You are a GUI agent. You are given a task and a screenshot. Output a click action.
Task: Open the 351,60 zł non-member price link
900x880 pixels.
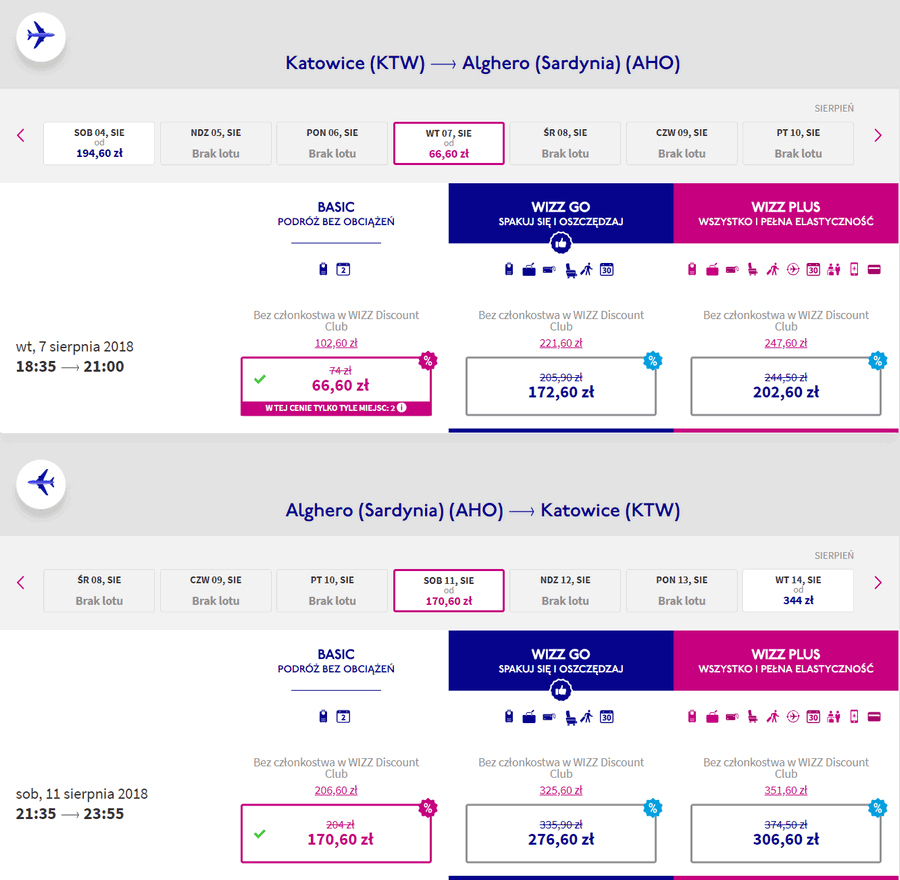[x=786, y=790]
